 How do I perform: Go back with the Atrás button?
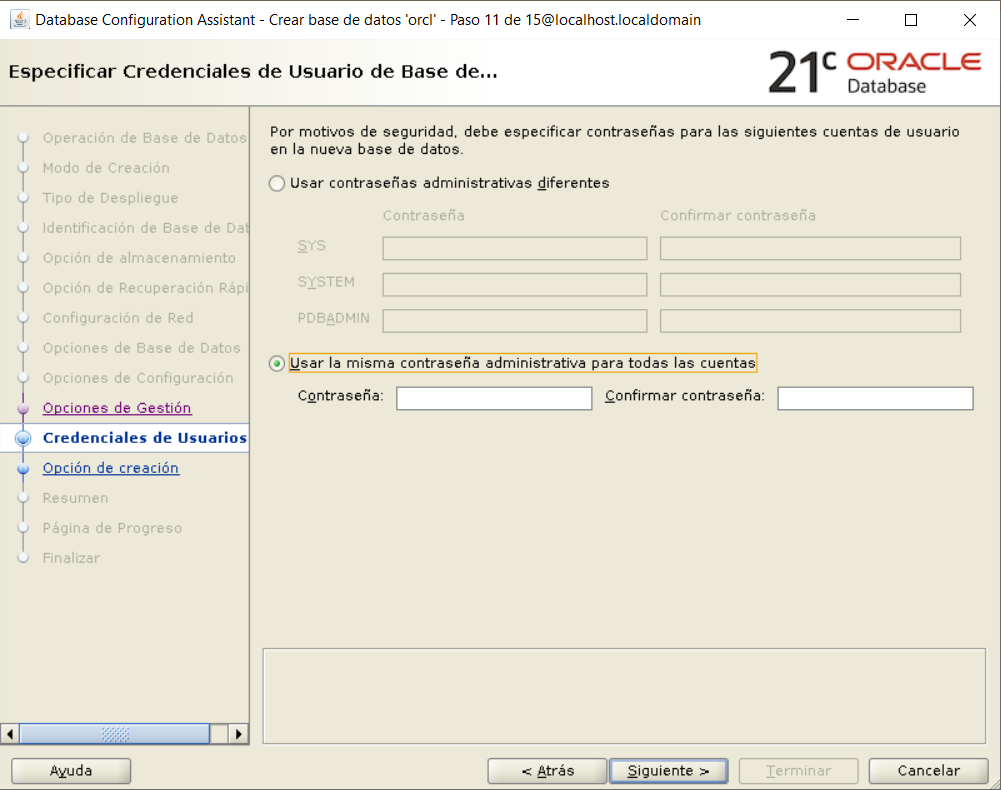[x=547, y=771]
